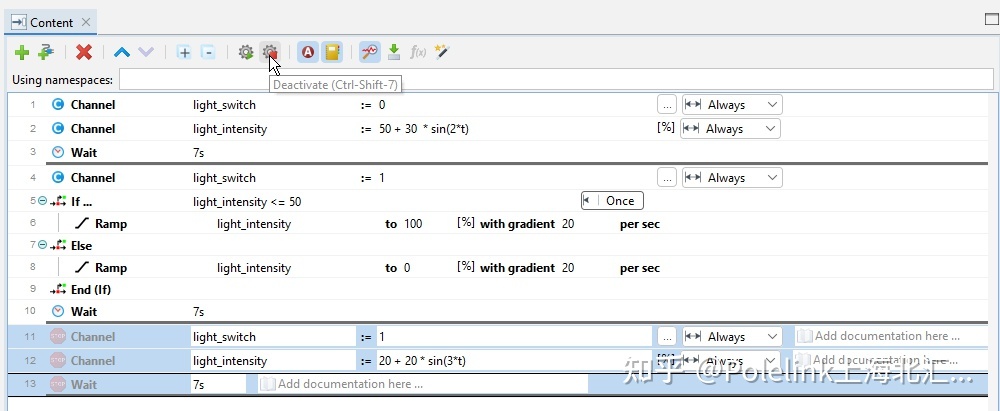Click the Ramp target value 100

(x=413, y=224)
